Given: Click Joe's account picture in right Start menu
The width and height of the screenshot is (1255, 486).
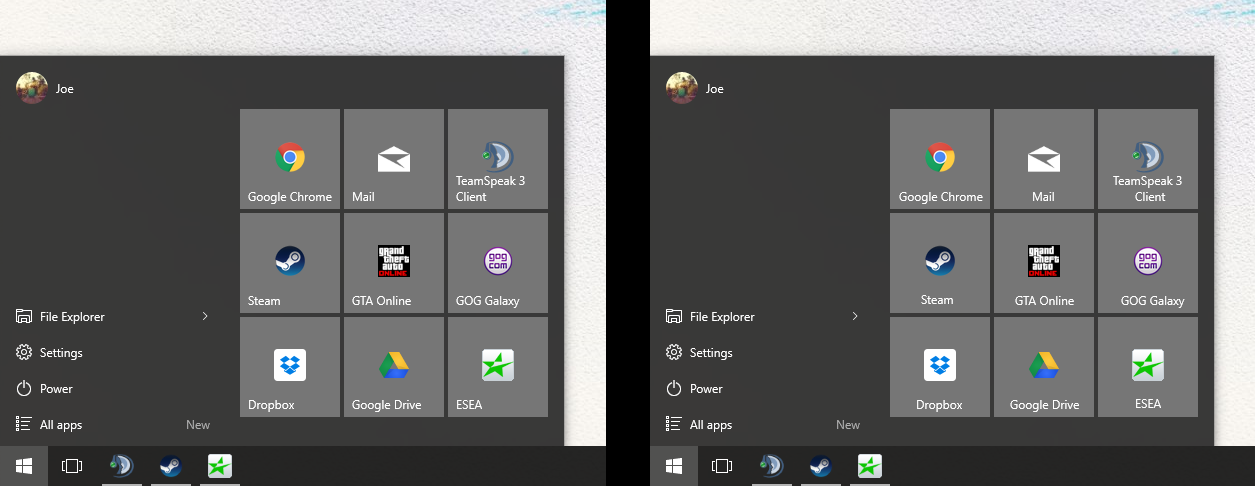Looking at the screenshot, I should pos(682,88).
